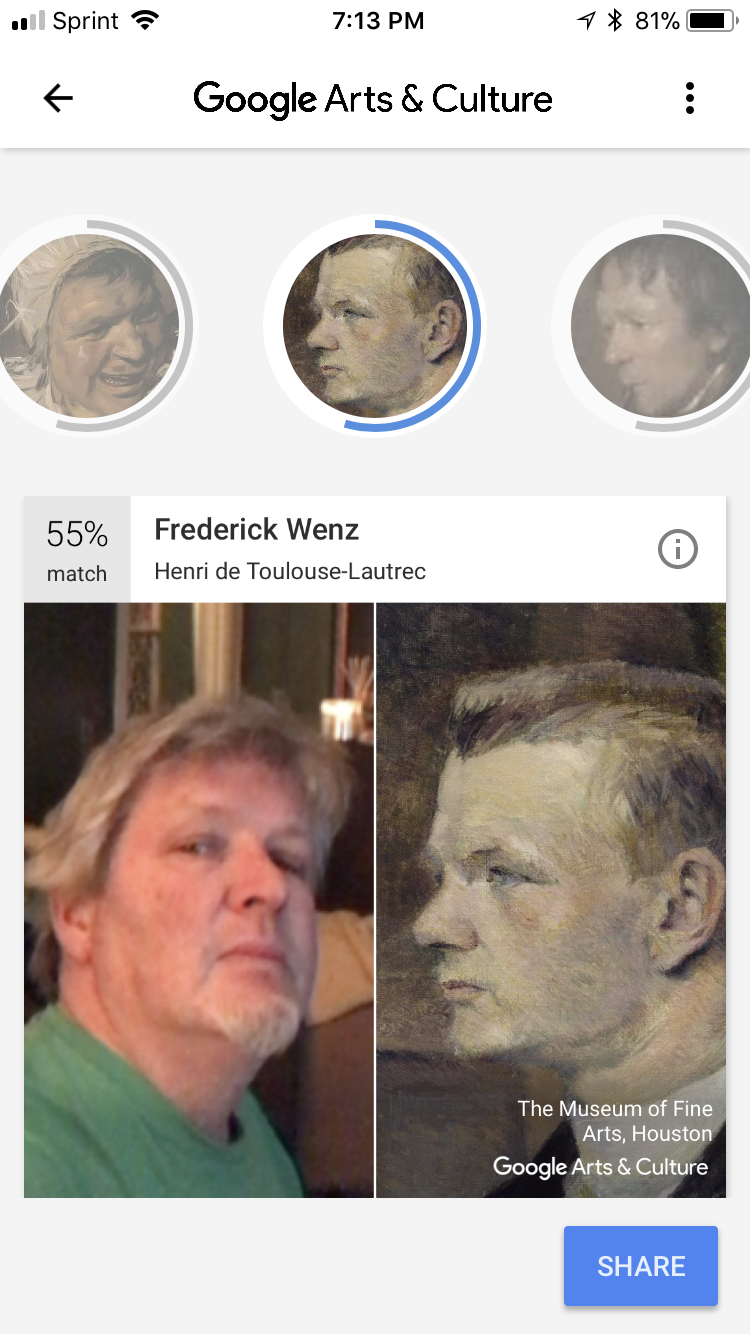Open the Toulouse-Lautrec painting image
750x1334 pixels.
[551, 900]
